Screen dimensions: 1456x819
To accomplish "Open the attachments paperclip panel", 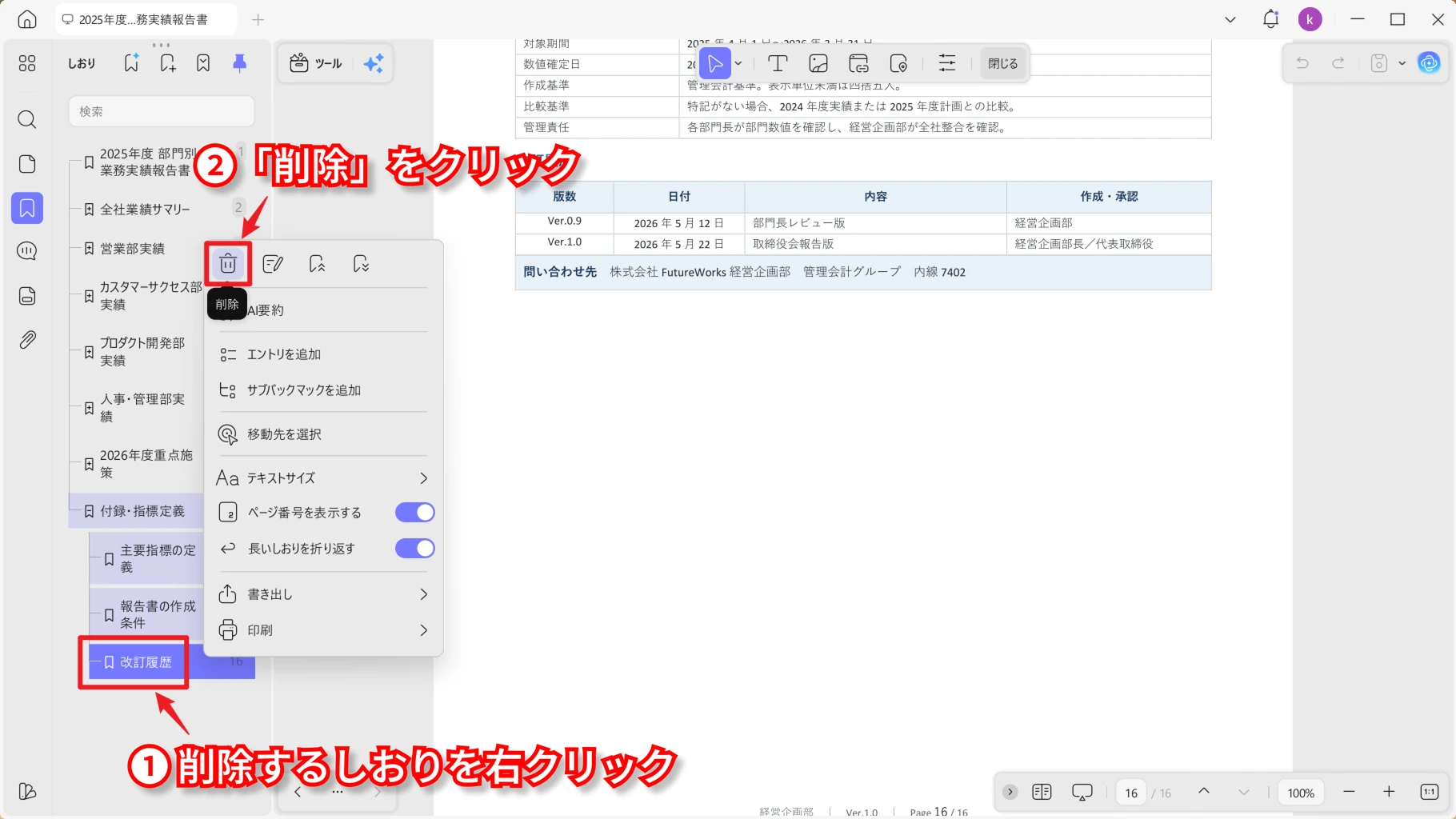I will 27,340.
